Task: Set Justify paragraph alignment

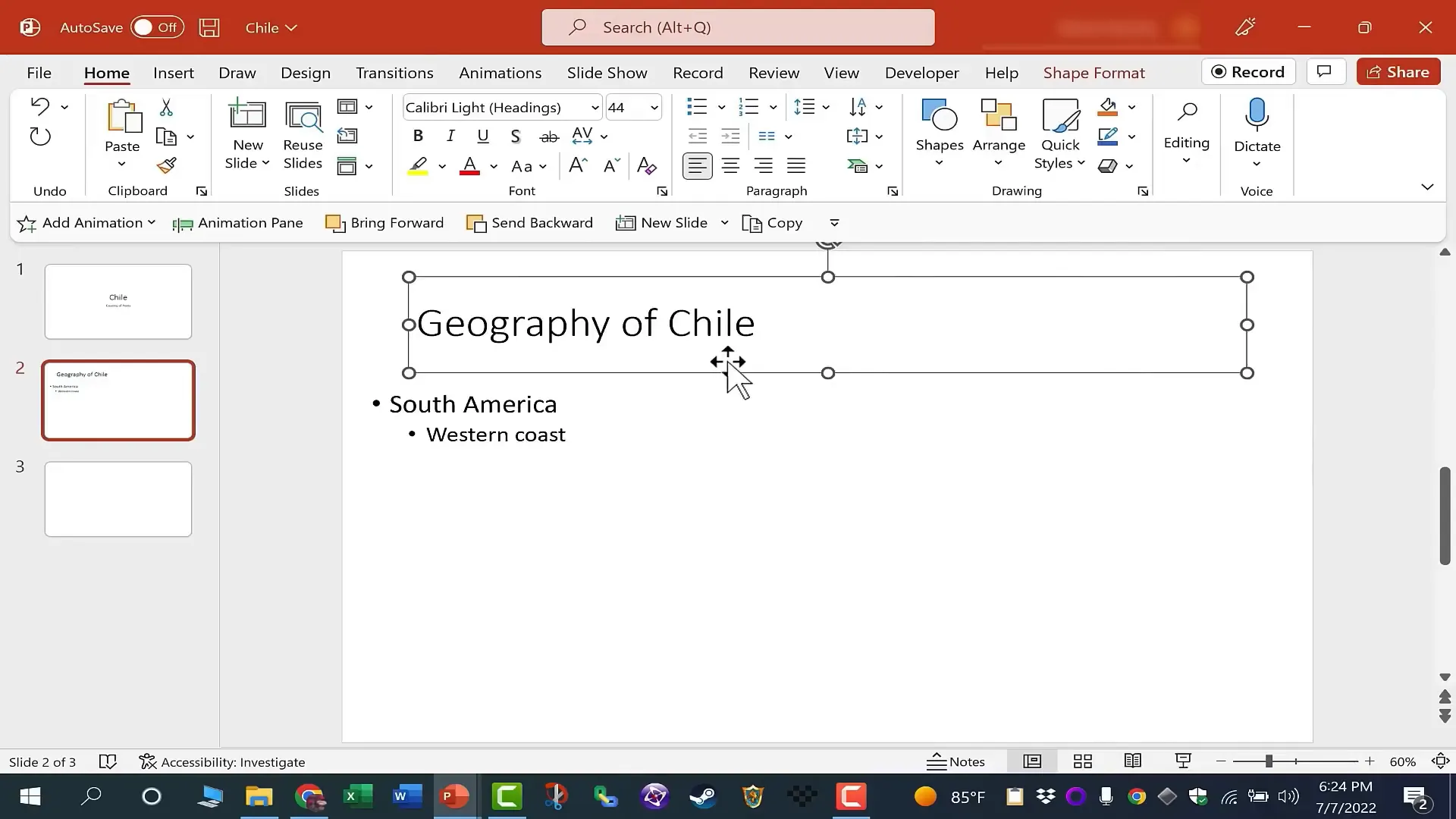Action: (796, 165)
